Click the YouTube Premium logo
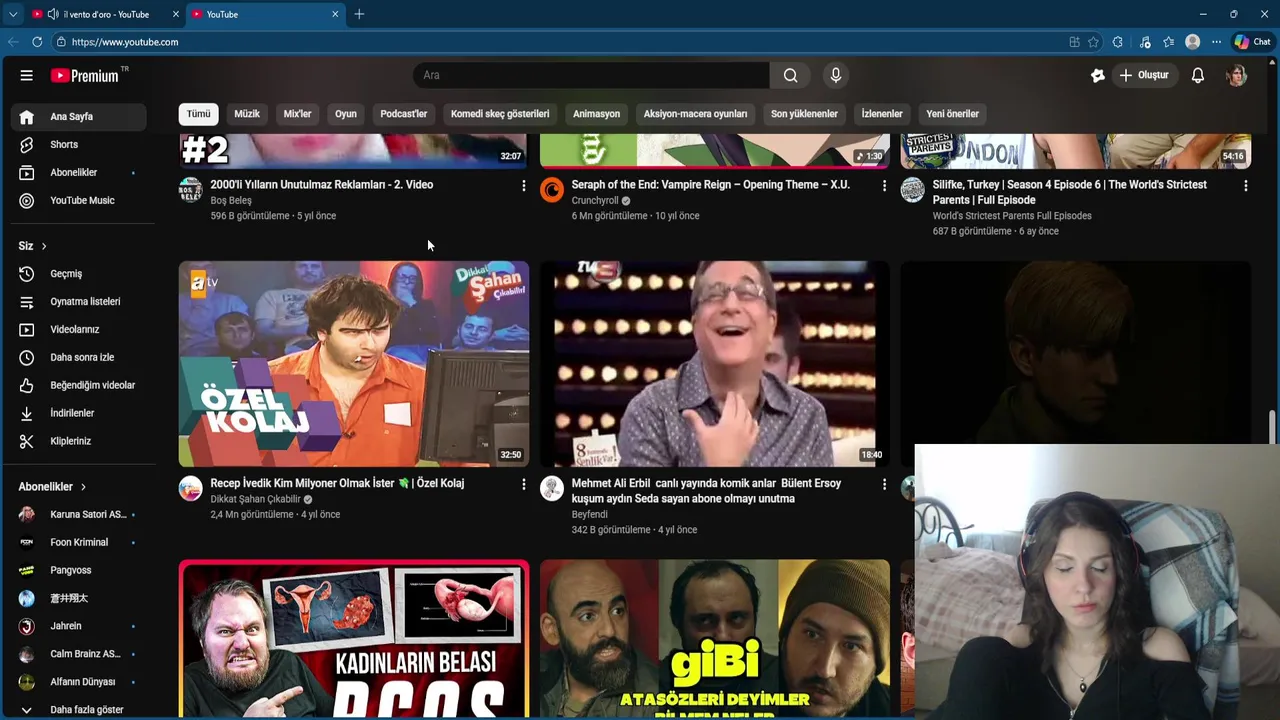 (x=85, y=75)
